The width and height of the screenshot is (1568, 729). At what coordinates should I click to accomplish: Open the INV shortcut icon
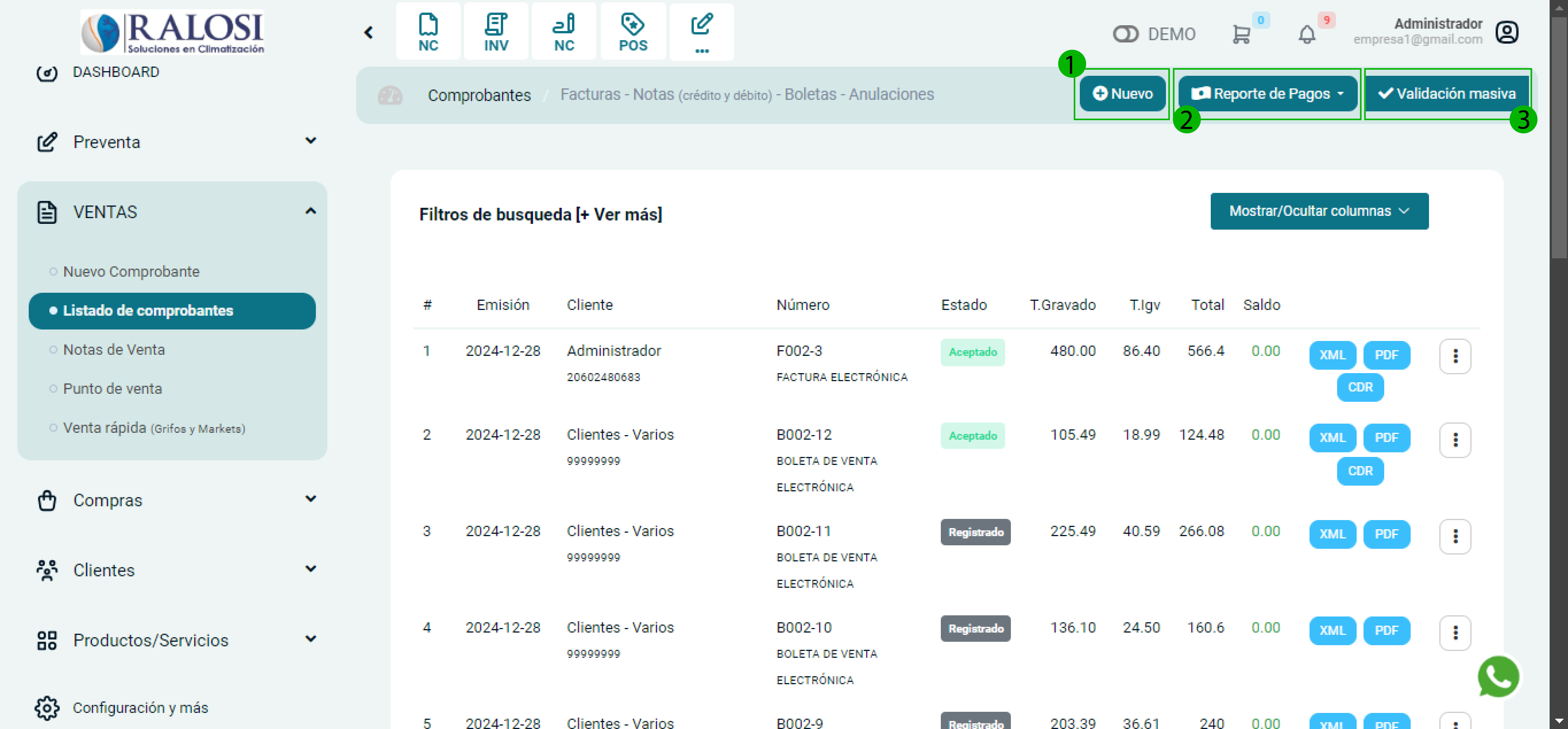[x=495, y=32]
